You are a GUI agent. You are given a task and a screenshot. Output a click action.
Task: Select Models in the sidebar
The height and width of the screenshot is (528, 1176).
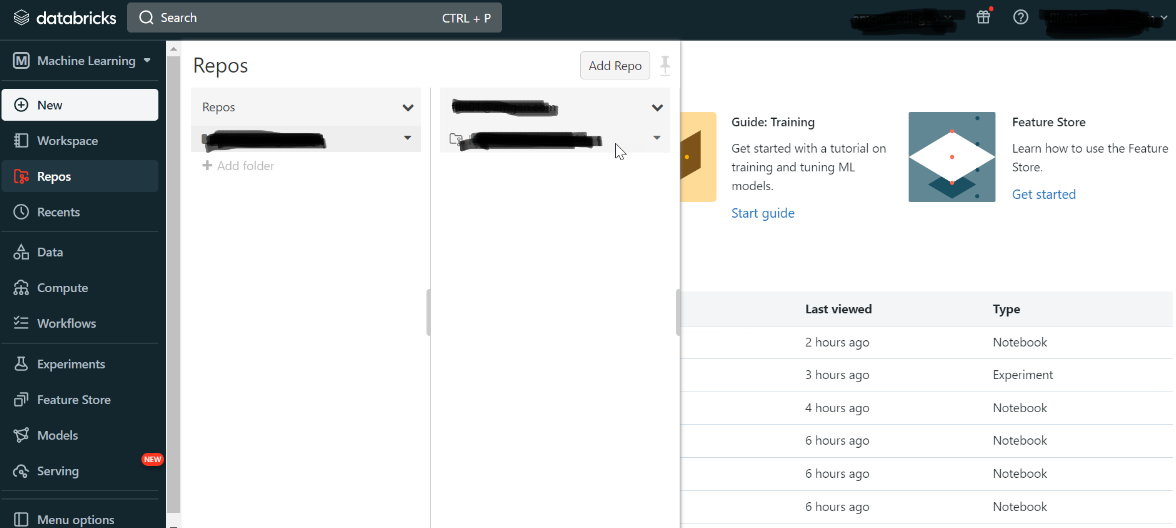(57, 435)
